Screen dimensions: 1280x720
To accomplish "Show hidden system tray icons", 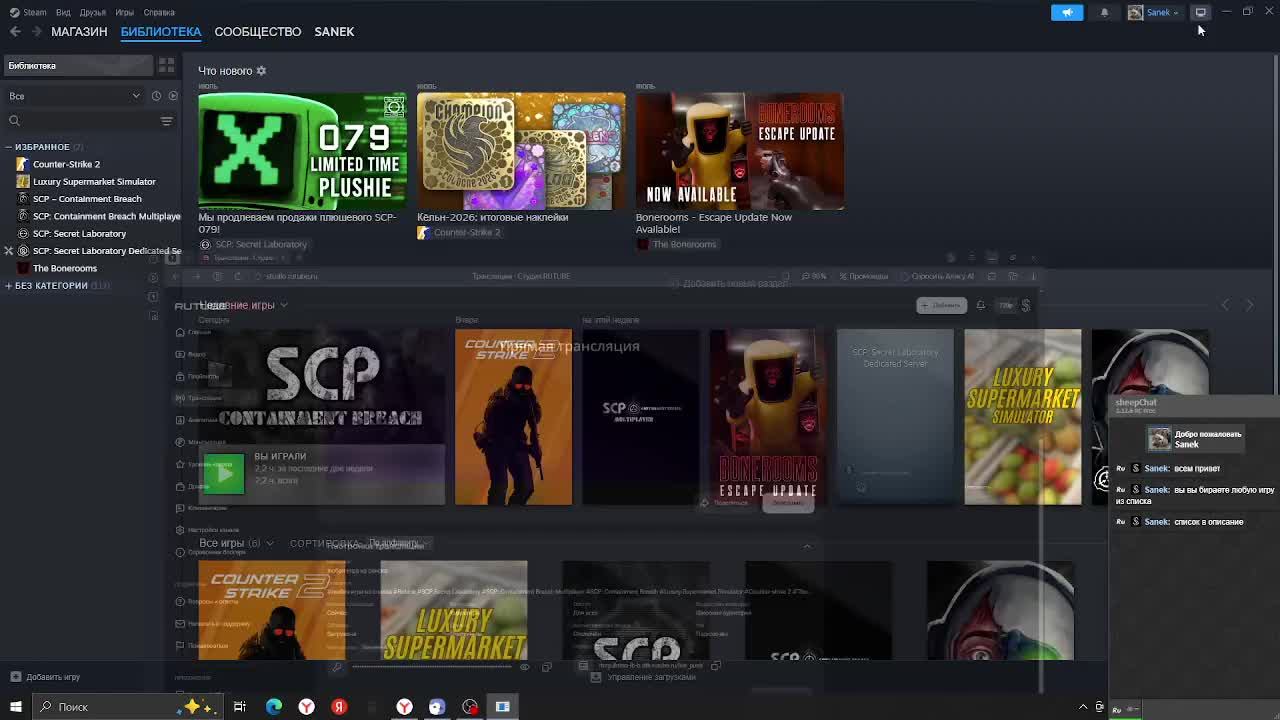I will tap(1083, 707).
